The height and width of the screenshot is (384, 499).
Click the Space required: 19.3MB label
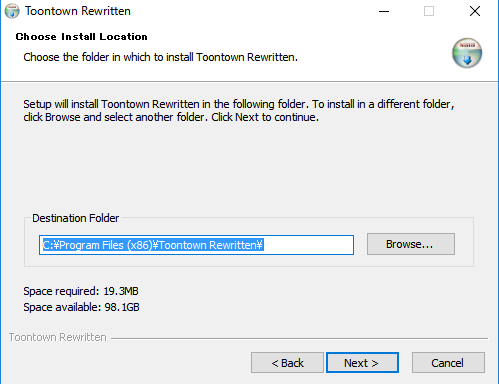[81, 291]
